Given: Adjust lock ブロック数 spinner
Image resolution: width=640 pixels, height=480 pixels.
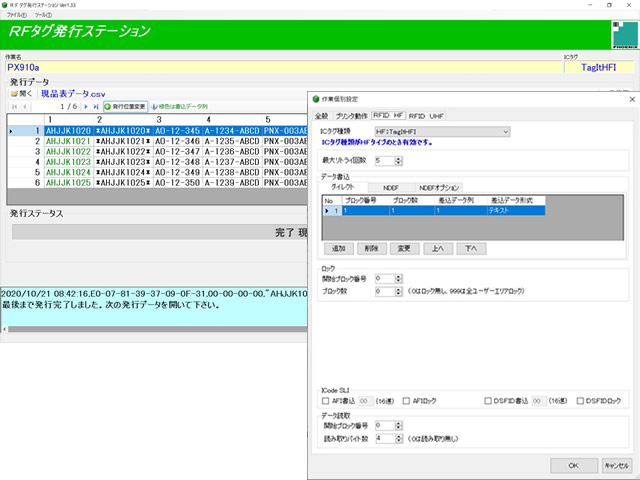Looking at the screenshot, I should 398,291.
